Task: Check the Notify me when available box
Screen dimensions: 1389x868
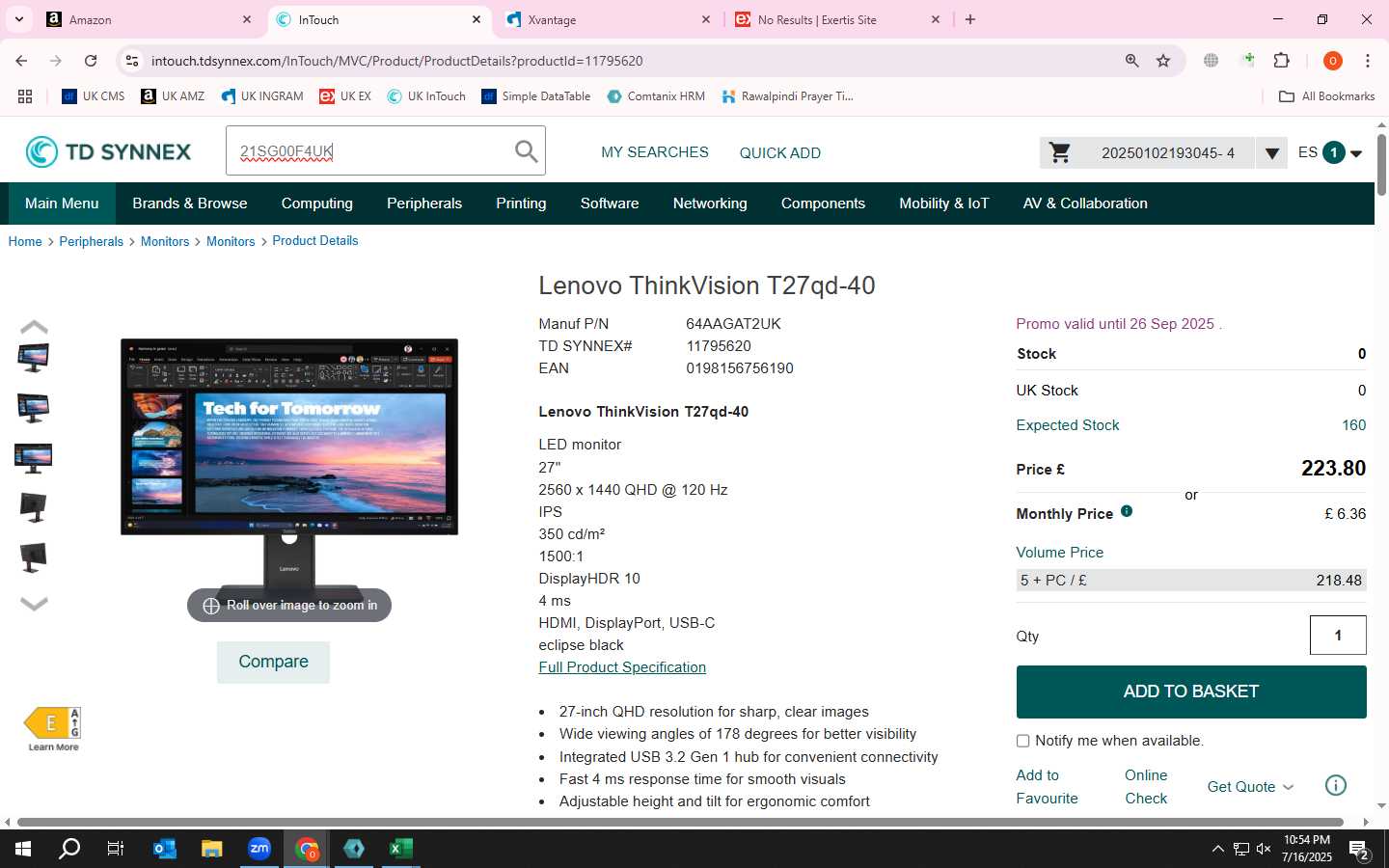Action: (x=1022, y=741)
